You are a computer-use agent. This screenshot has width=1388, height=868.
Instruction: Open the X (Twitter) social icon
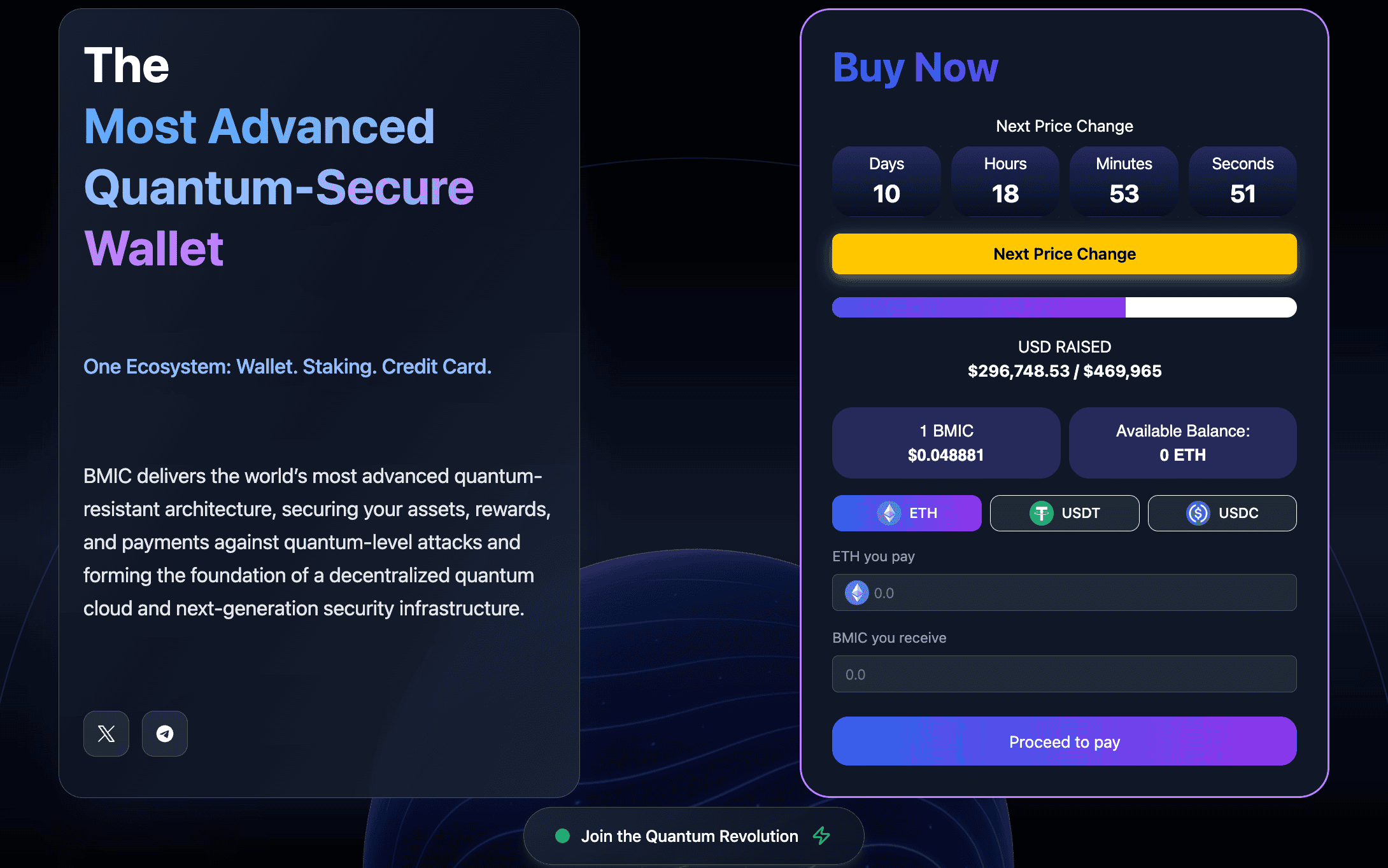106,734
